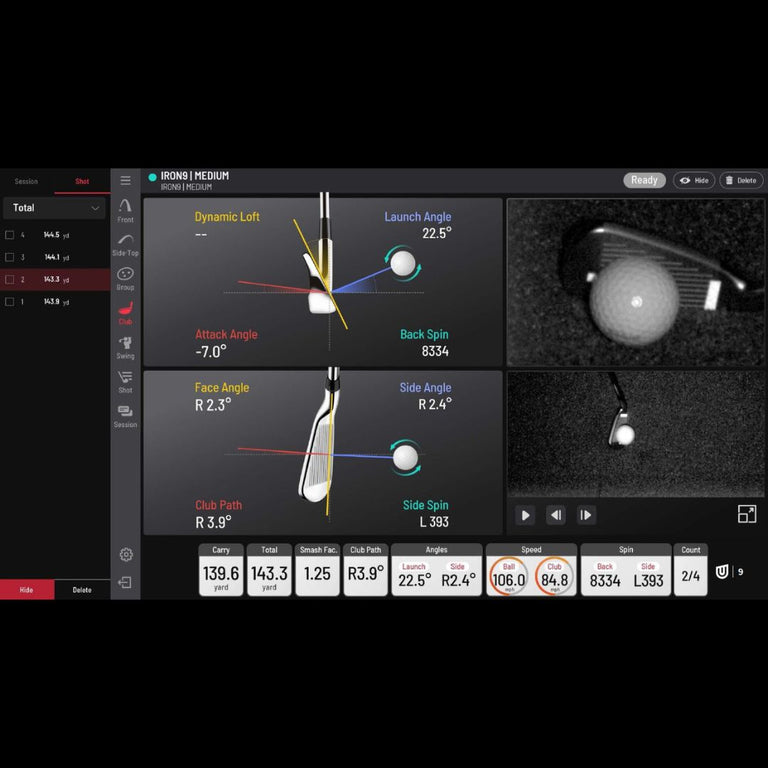Select shot row 143.3 yd
The width and height of the screenshot is (768, 768).
pyautogui.click(x=55, y=279)
